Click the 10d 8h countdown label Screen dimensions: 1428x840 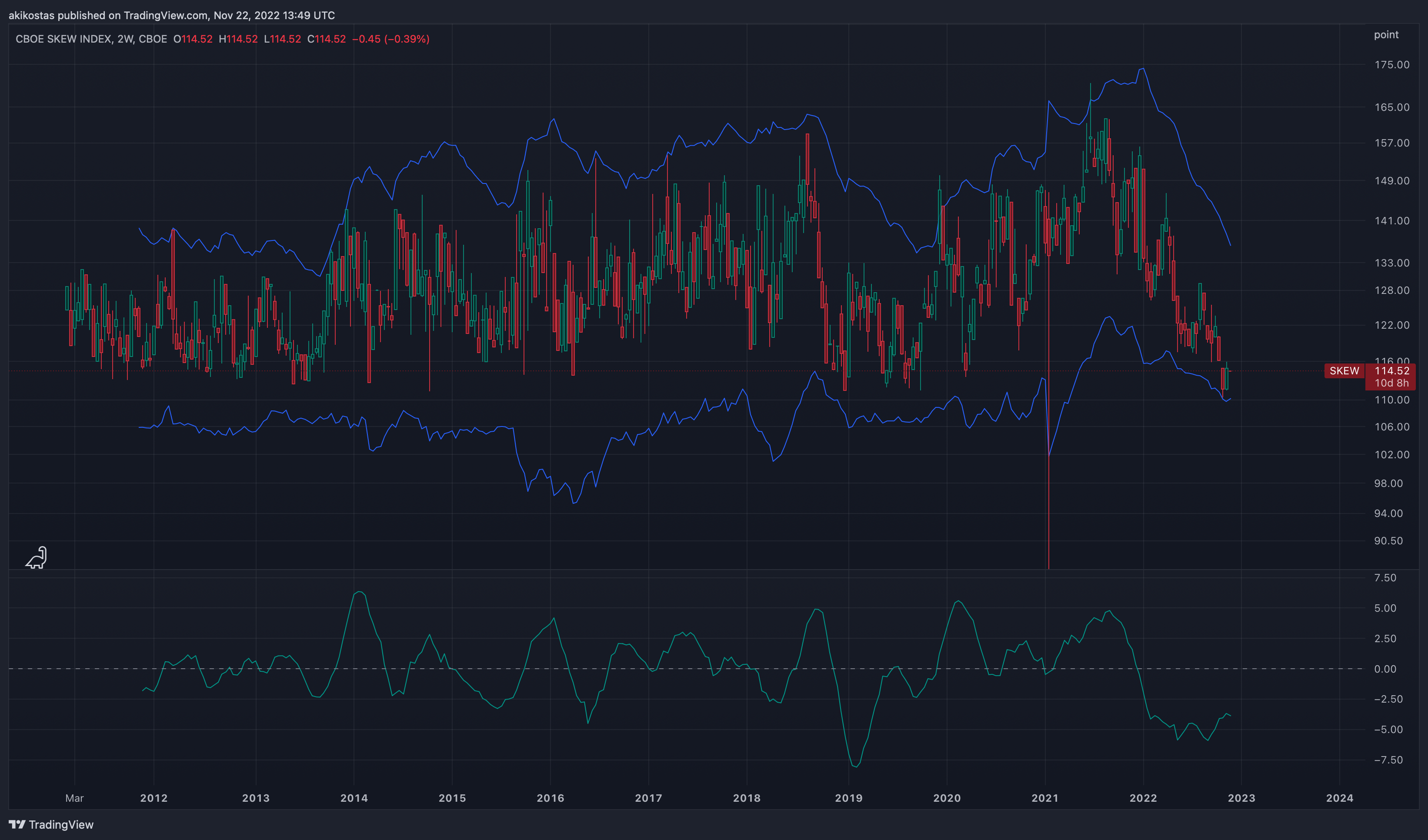point(1392,383)
